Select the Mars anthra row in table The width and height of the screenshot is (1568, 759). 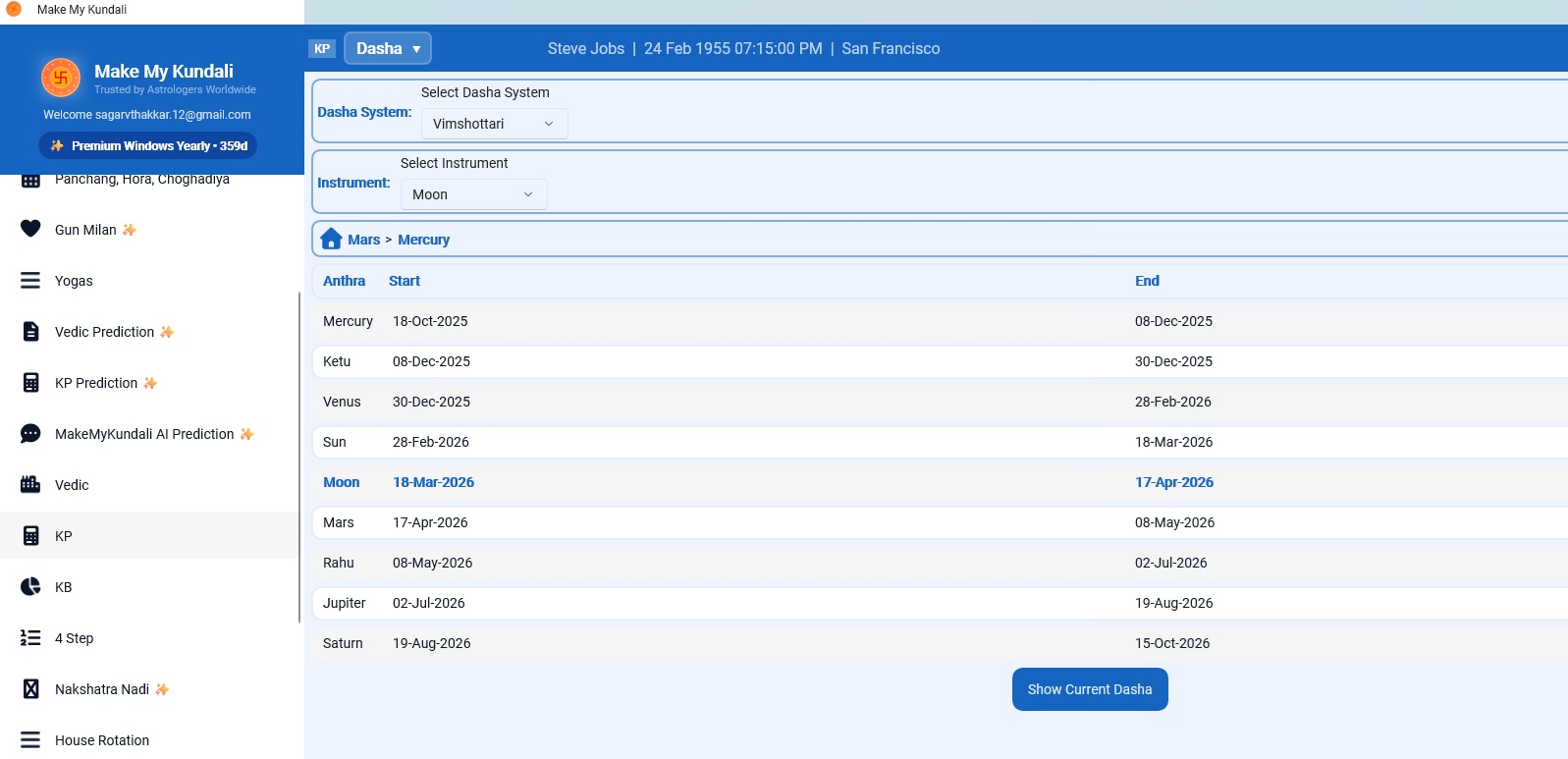(x=940, y=522)
